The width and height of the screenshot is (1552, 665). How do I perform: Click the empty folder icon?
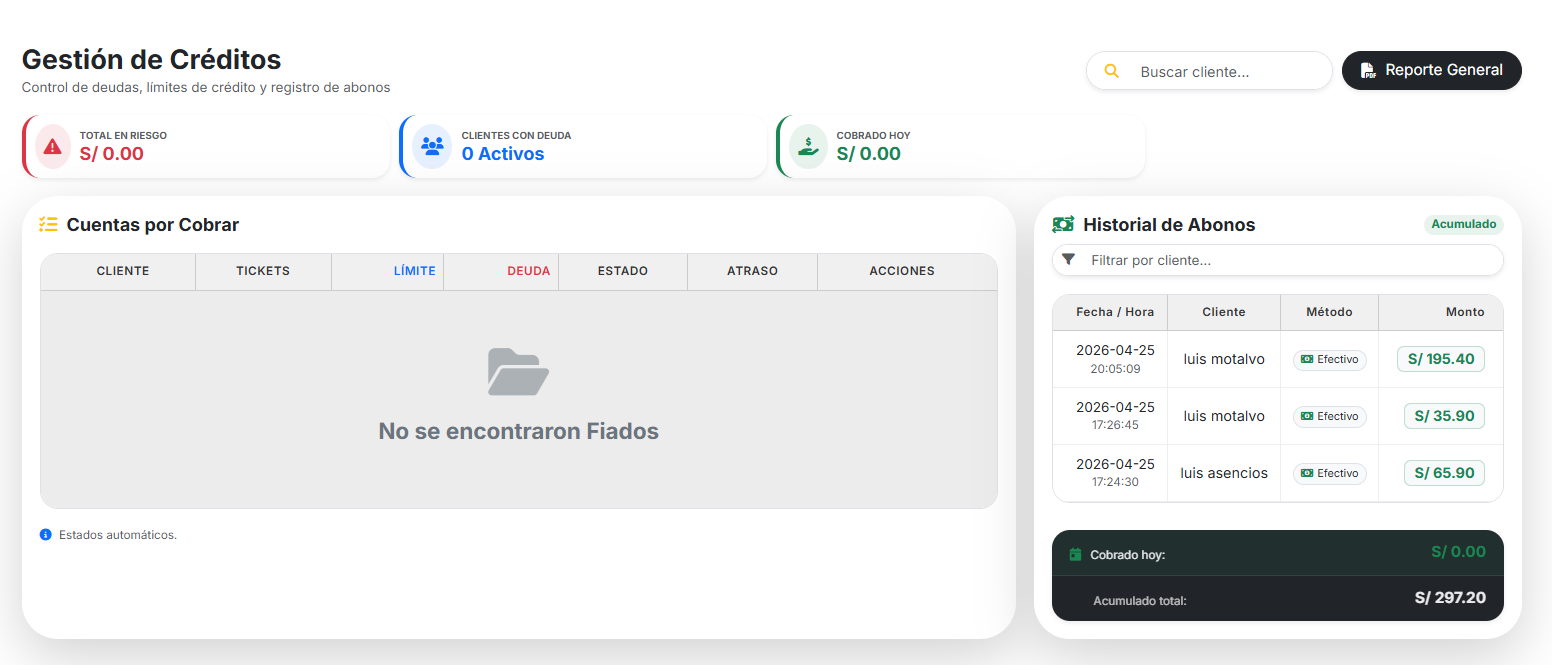click(518, 371)
